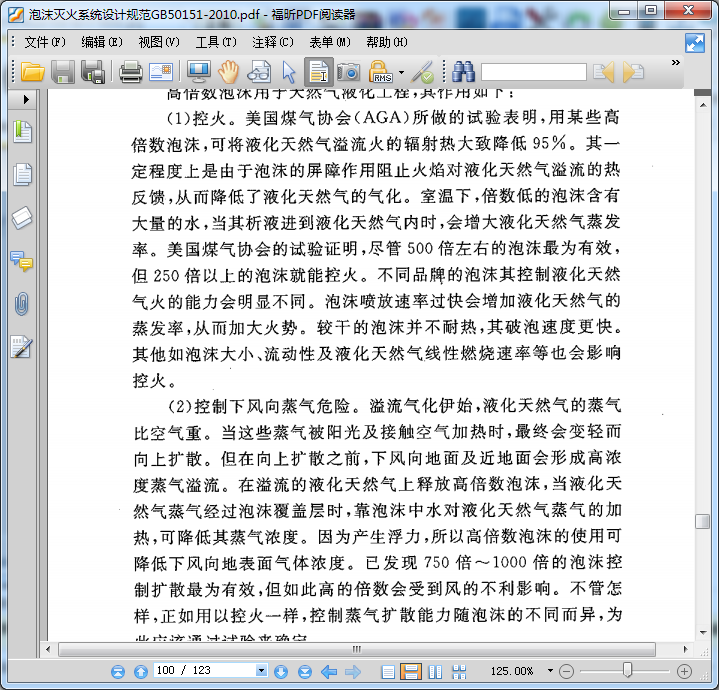Click the horizontal scrollbar right arrow
The image size is (719, 690).
point(686,649)
